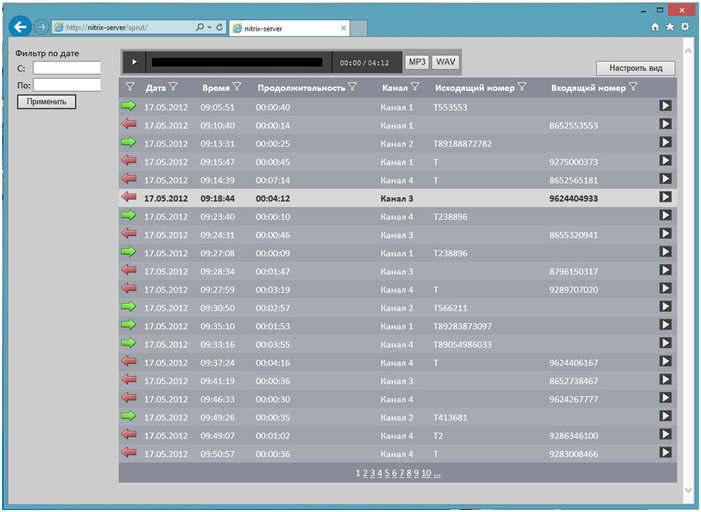Open filter for Канал column

pyautogui.click(x=415, y=87)
